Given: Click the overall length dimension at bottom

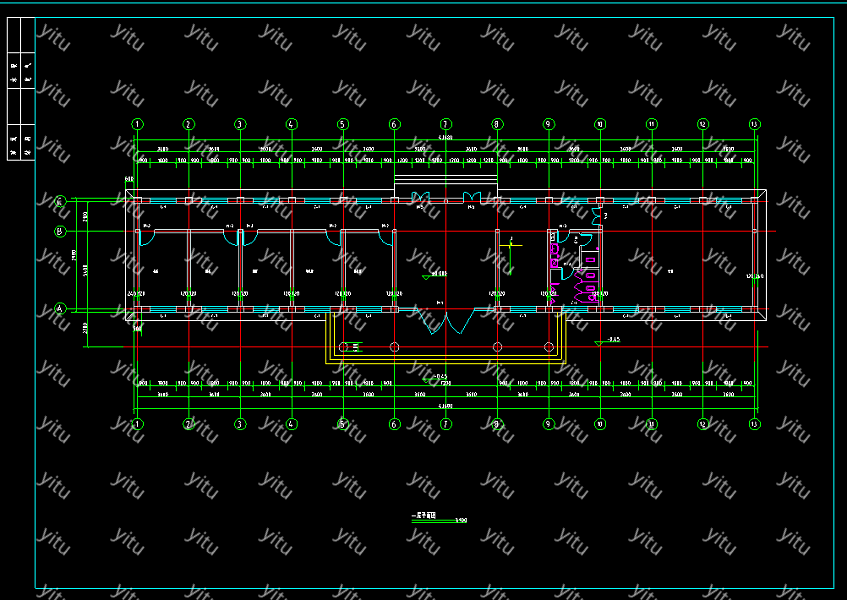Looking at the screenshot, I should point(446,406).
